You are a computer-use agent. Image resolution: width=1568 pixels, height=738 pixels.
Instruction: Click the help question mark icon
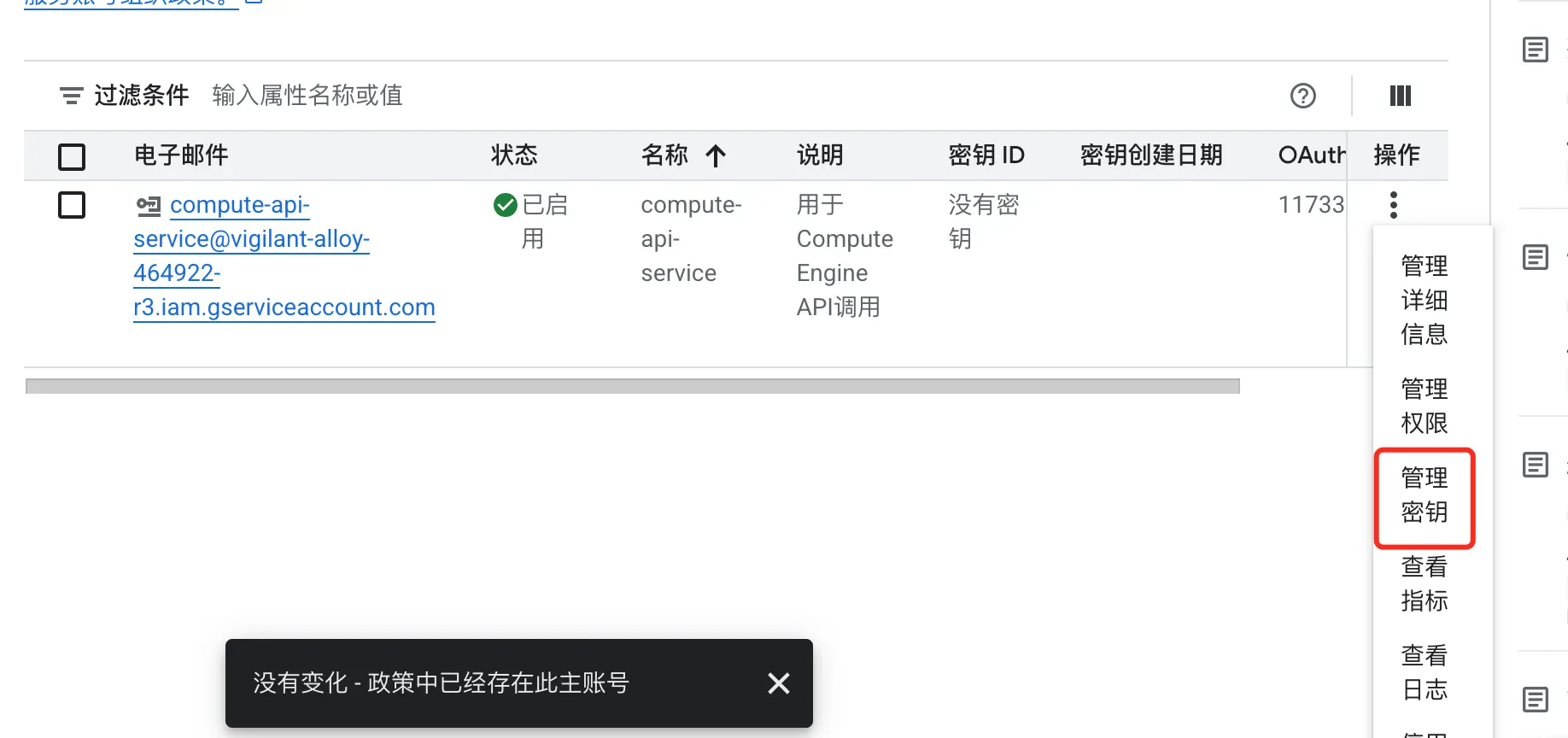(x=1302, y=96)
